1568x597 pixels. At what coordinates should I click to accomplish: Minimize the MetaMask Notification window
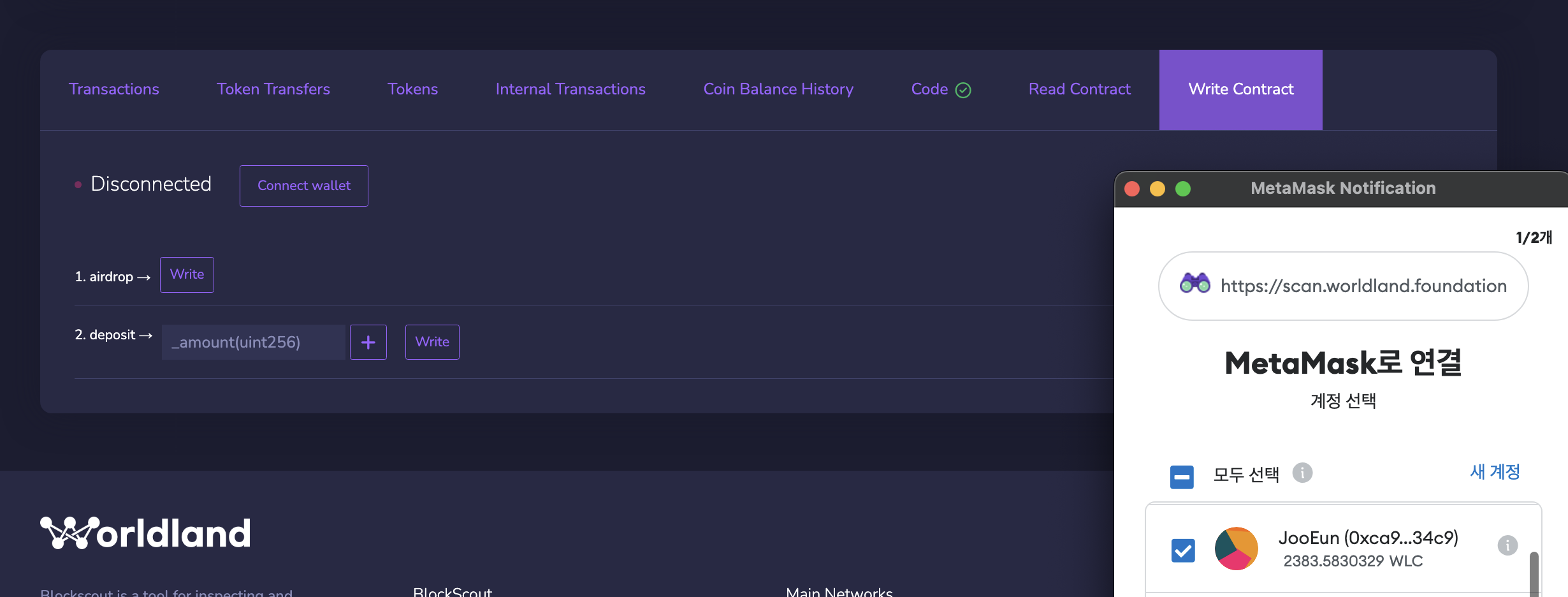click(1158, 189)
